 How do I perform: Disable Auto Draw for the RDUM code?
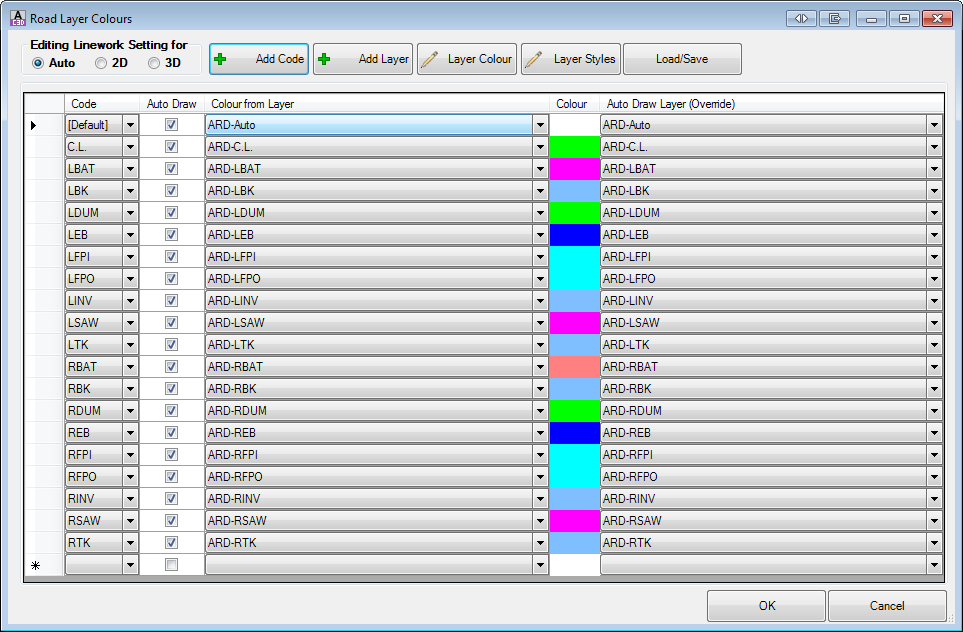(171, 411)
